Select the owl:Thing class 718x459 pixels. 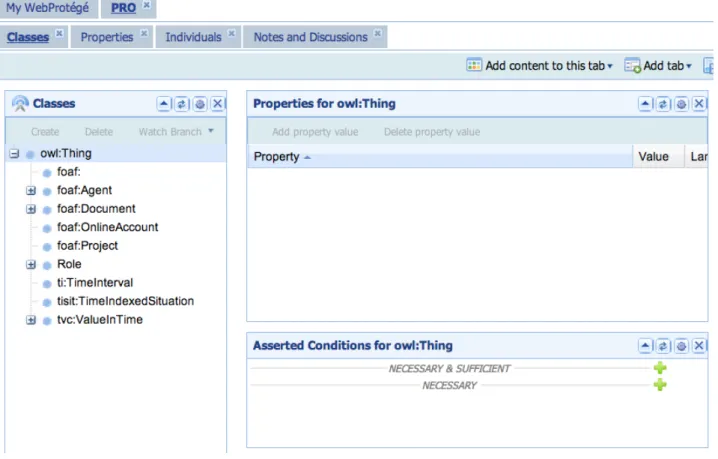coord(66,153)
